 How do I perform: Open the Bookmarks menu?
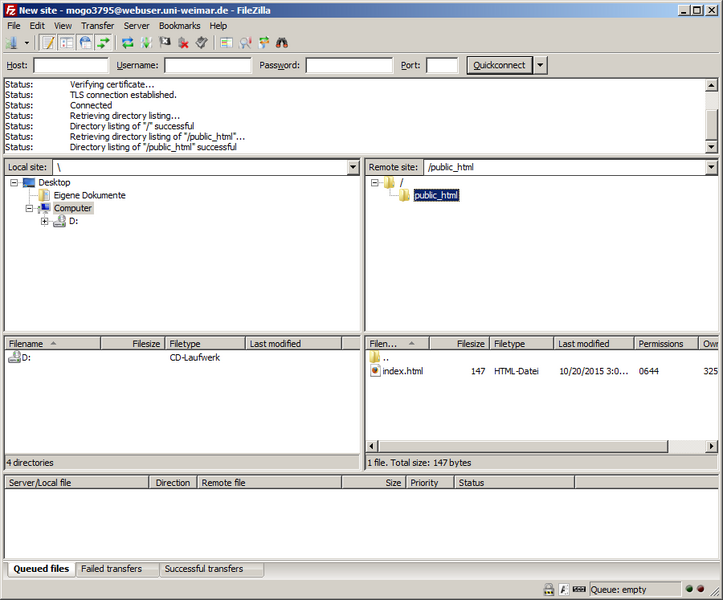tap(179, 26)
